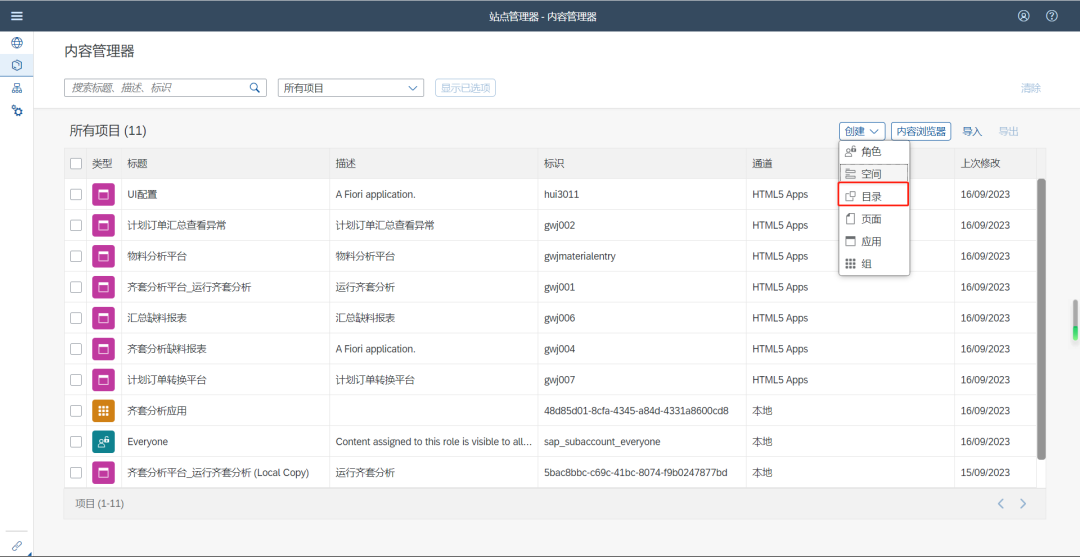The image size is (1080, 557).
Task: Choose 页面 from the create menu
Action: (x=874, y=219)
